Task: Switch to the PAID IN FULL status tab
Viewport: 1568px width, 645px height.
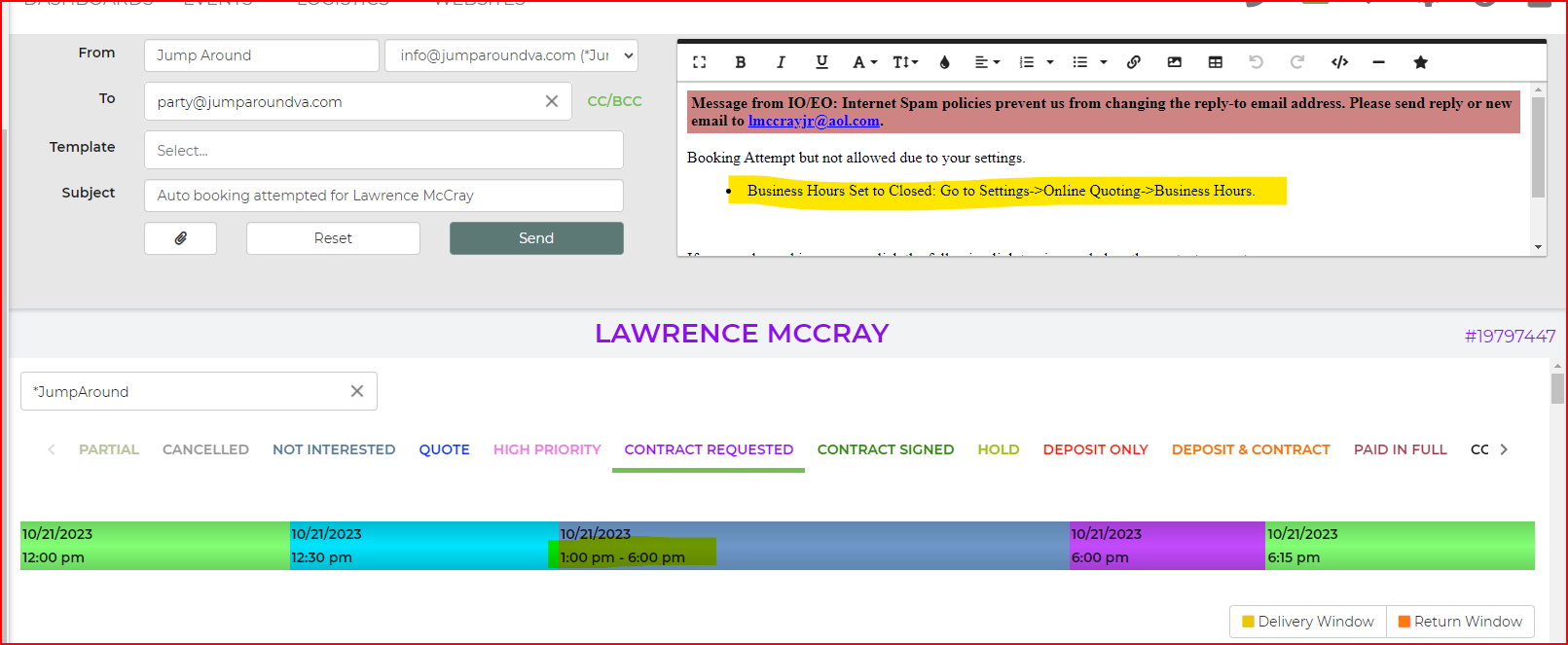Action: point(1400,449)
